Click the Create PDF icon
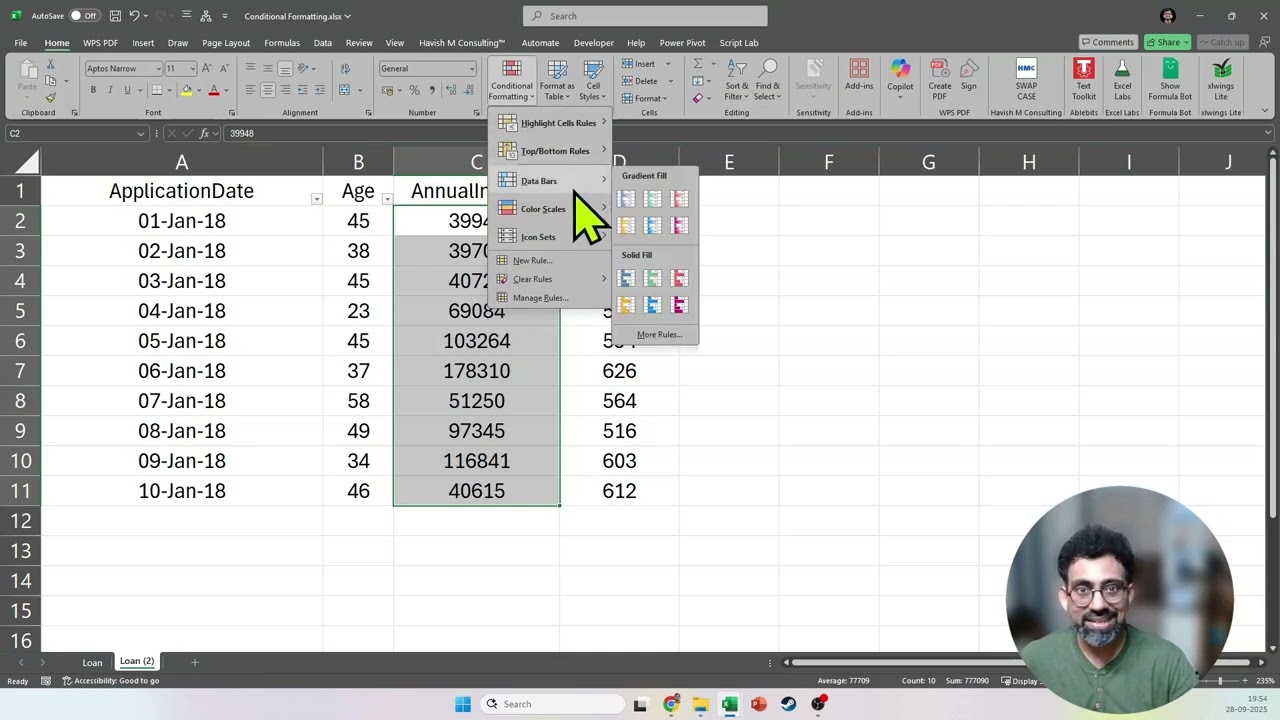Viewport: 1280px width, 720px height. (940, 78)
